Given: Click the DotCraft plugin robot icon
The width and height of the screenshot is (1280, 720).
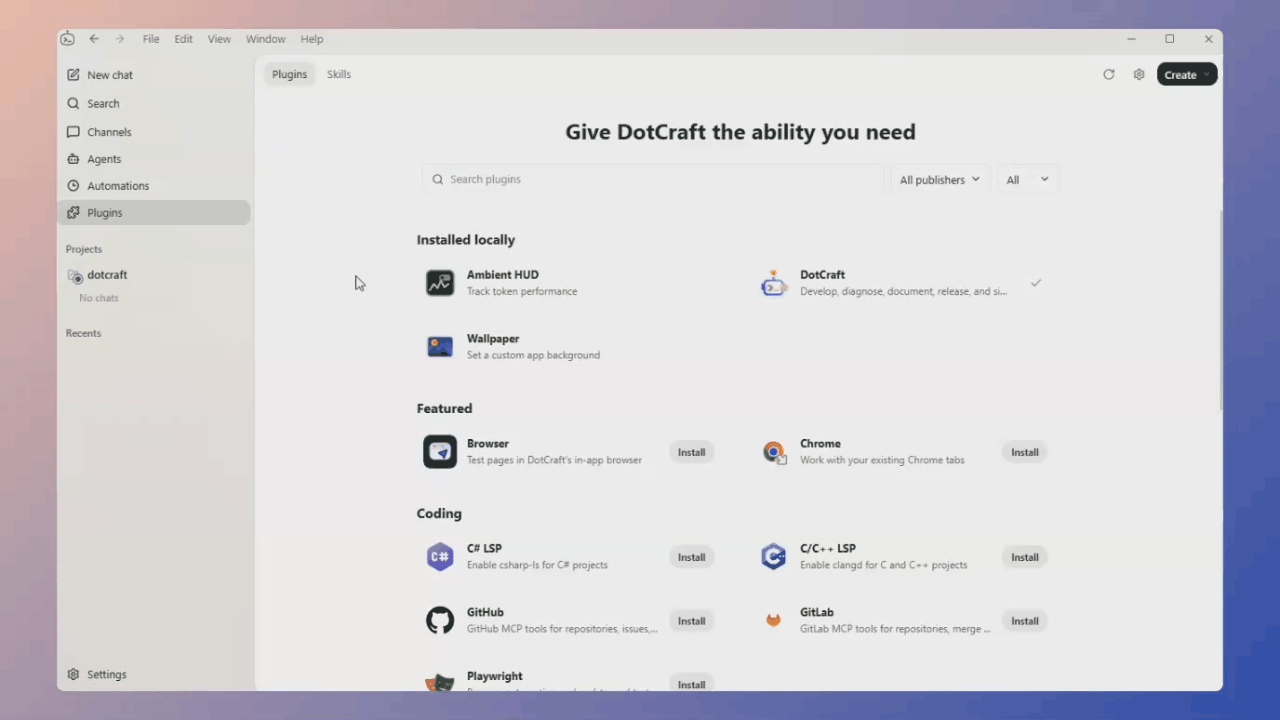Looking at the screenshot, I should click(x=773, y=283).
